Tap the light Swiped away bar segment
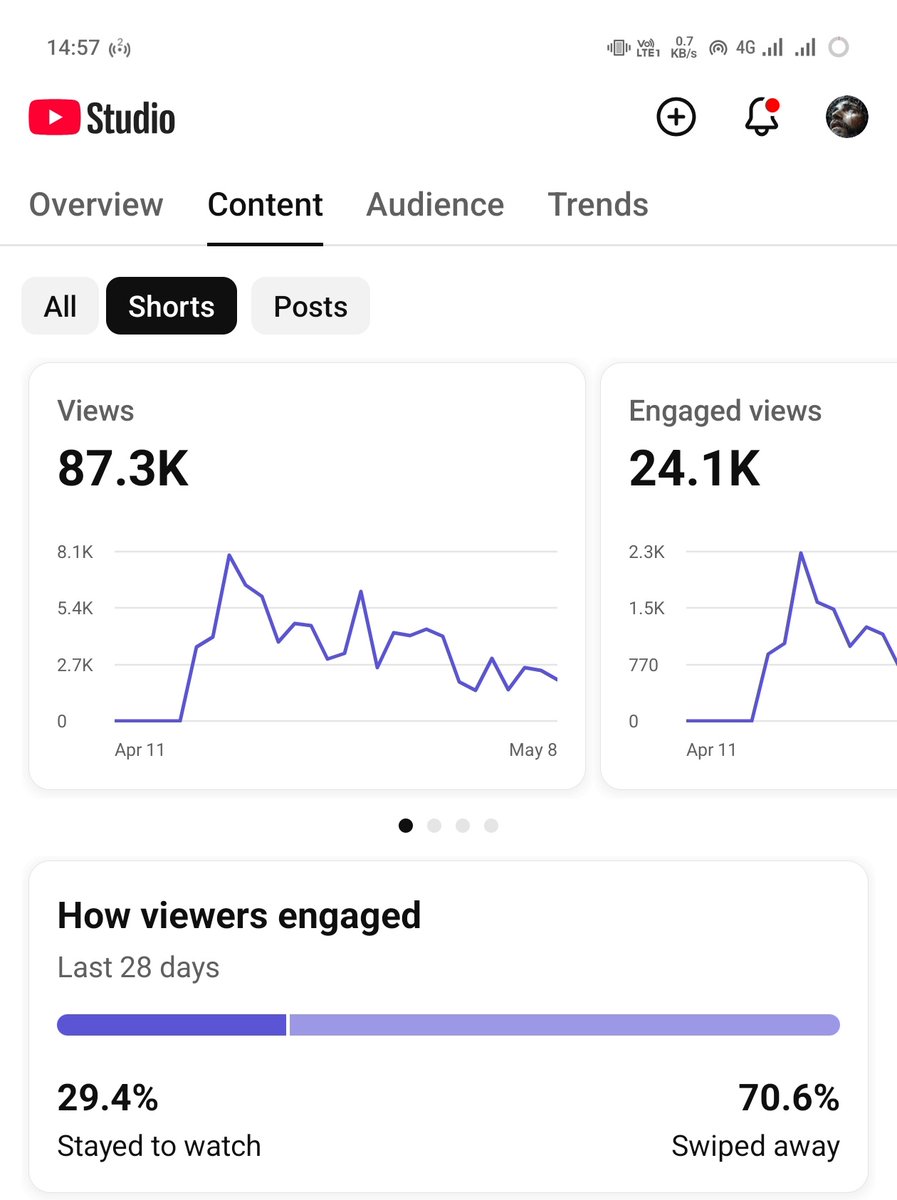897x1200 pixels. pyautogui.click(x=565, y=1025)
